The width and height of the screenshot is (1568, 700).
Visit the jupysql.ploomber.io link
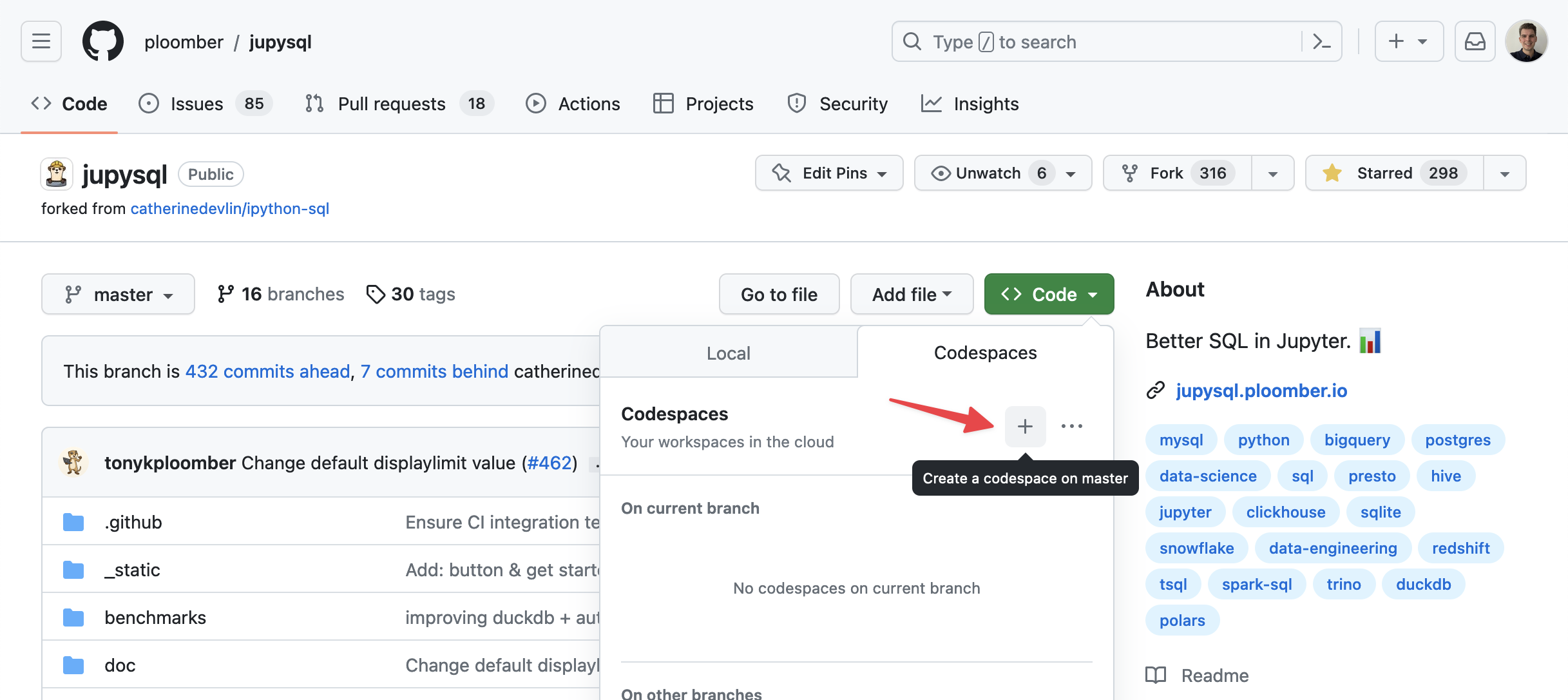point(1261,391)
